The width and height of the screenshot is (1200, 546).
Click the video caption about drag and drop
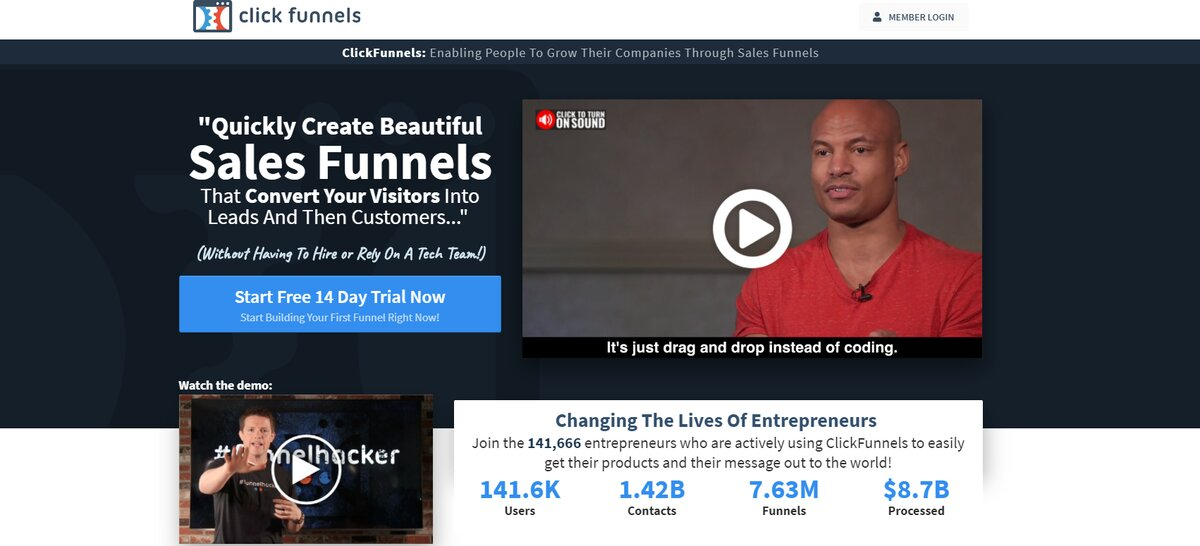pos(752,348)
